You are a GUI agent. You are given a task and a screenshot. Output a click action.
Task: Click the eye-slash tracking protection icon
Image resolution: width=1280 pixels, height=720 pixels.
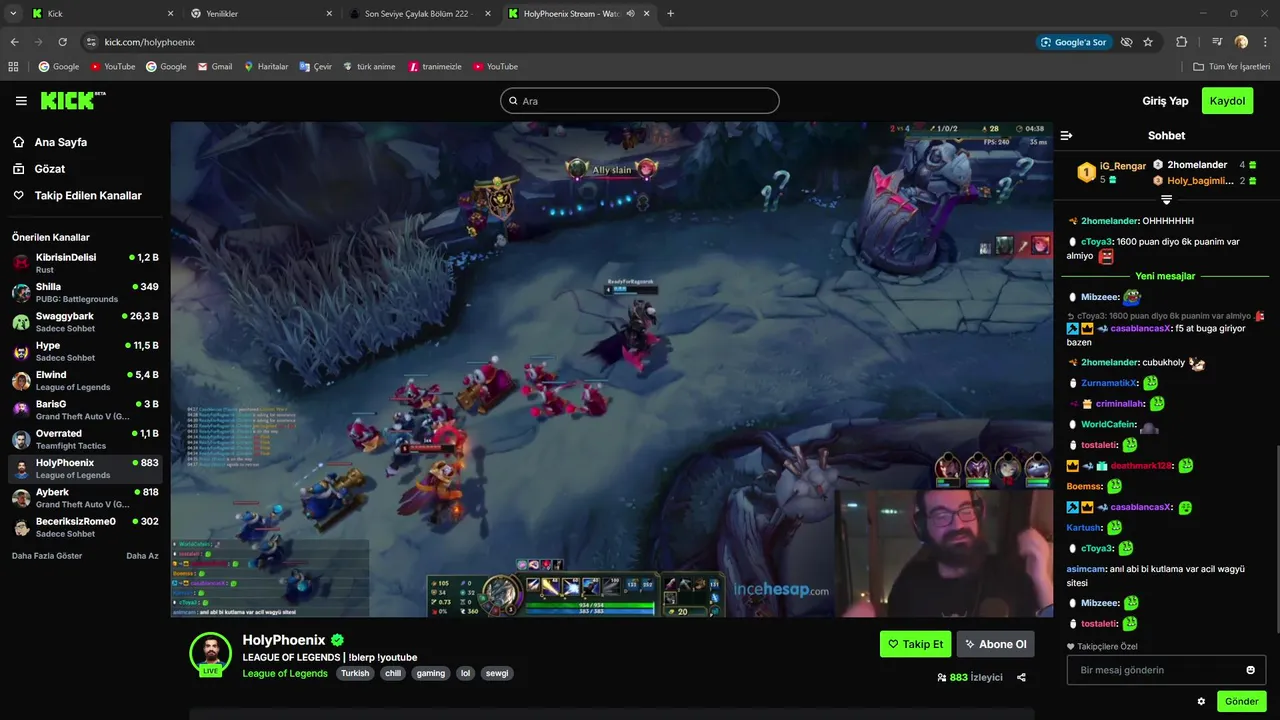tap(1126, 42)
